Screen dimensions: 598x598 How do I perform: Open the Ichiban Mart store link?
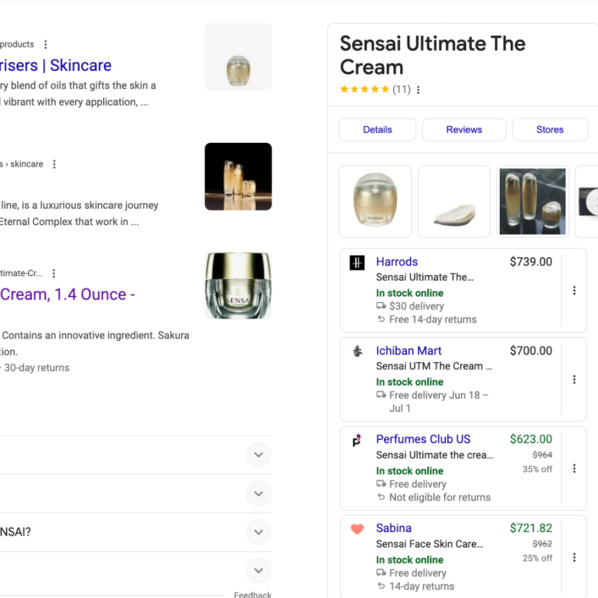[x=408, y=351]
